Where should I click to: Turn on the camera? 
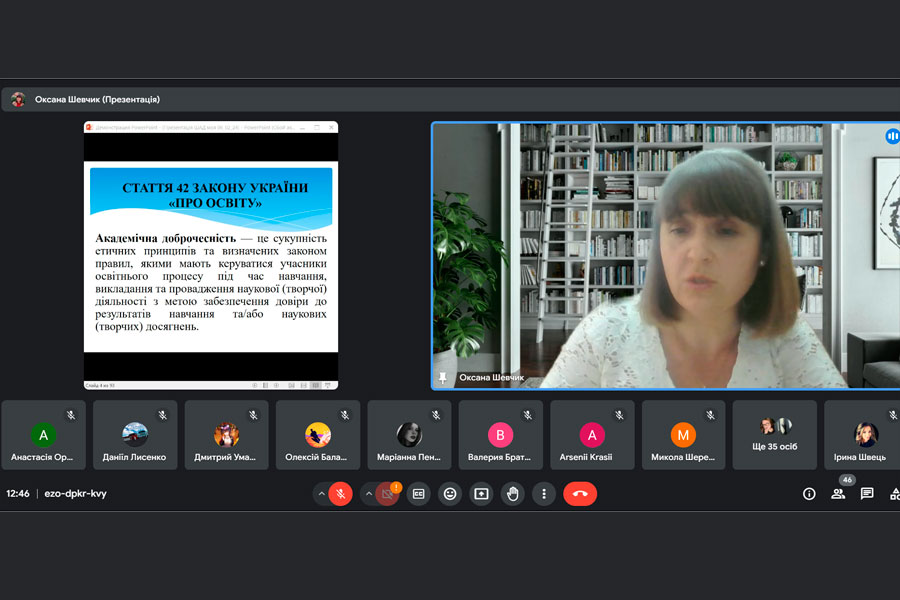[x=387, y=493]
